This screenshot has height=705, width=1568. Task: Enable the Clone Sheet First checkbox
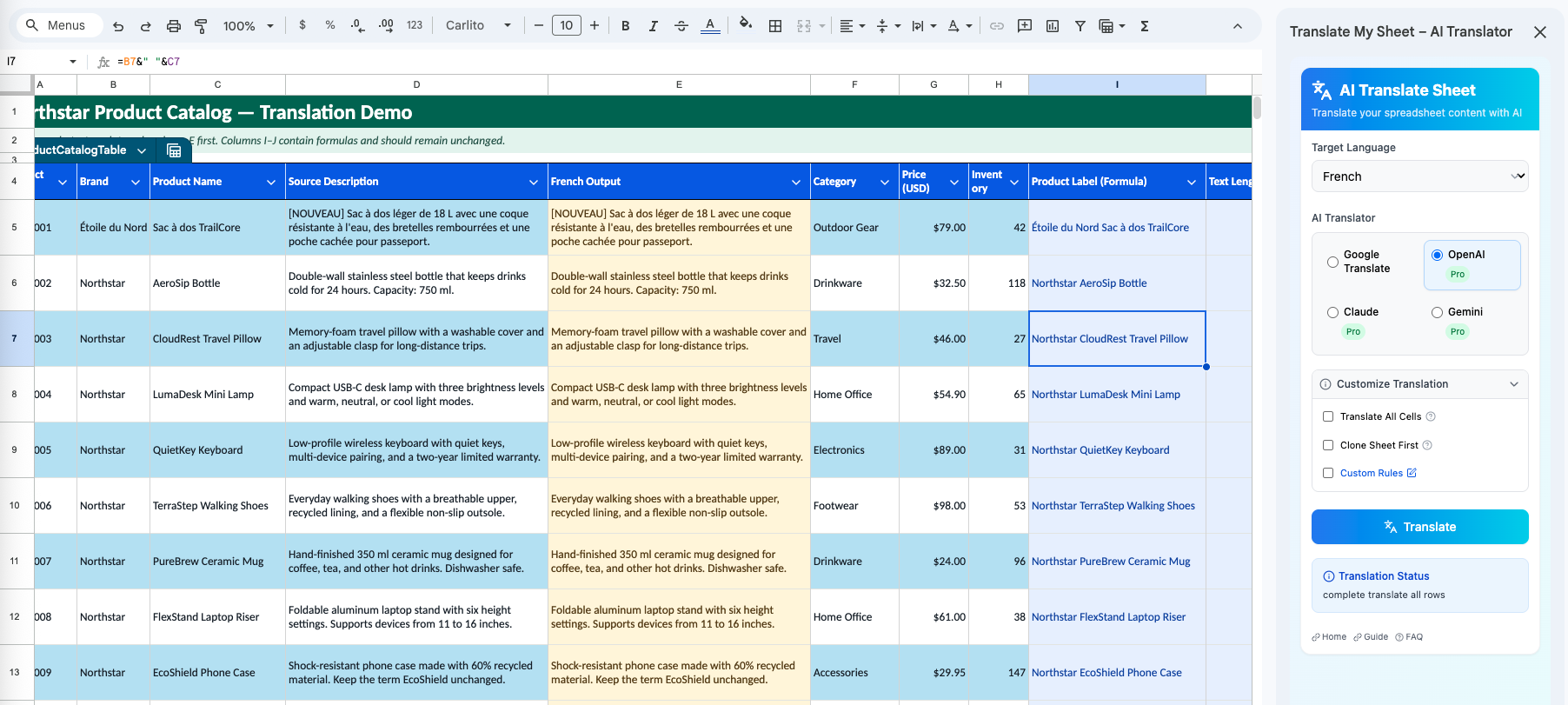point(1328,445)
